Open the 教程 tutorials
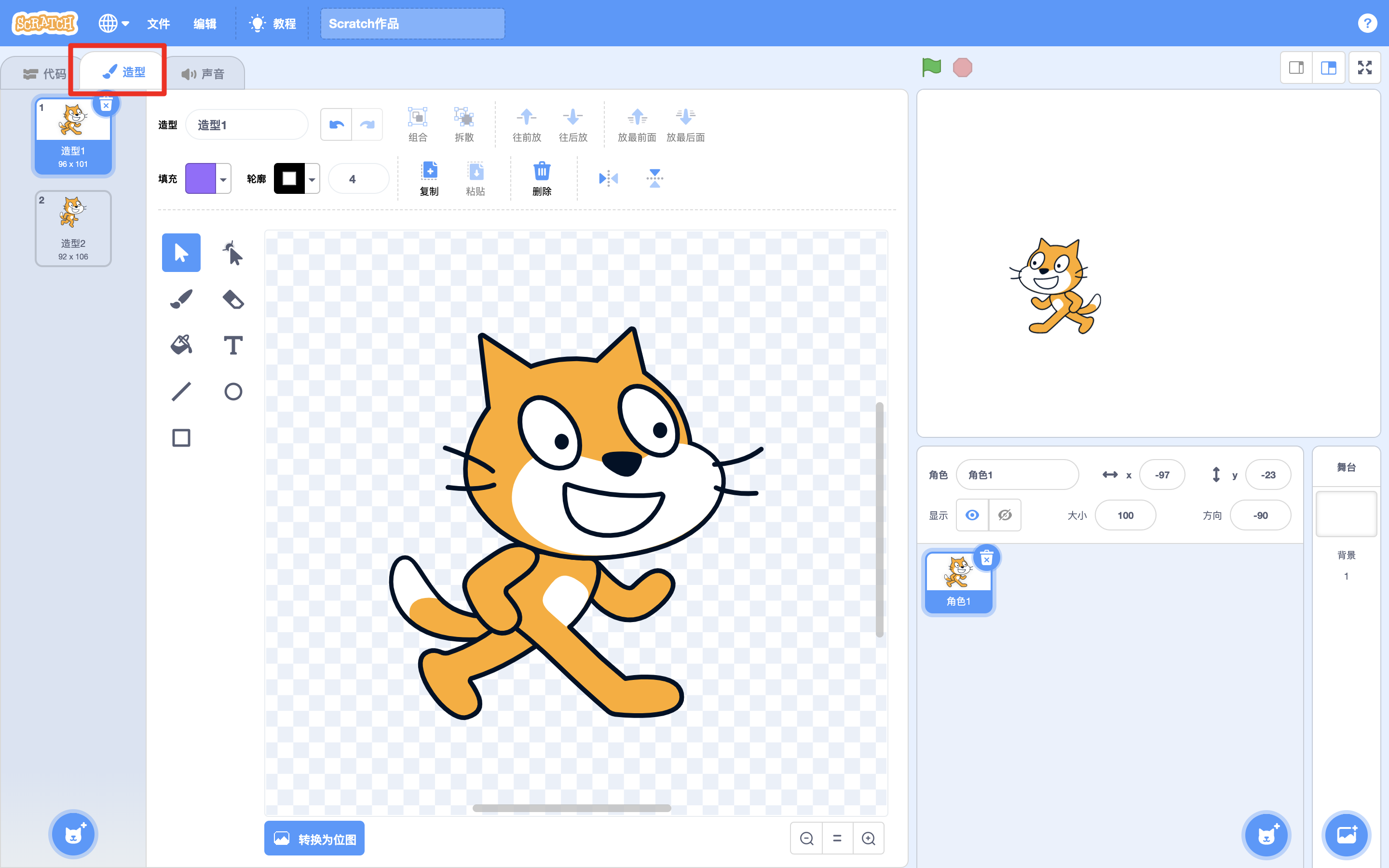Image resolution: width=1389 pixels, height=868 pixels. pos(273,24)
